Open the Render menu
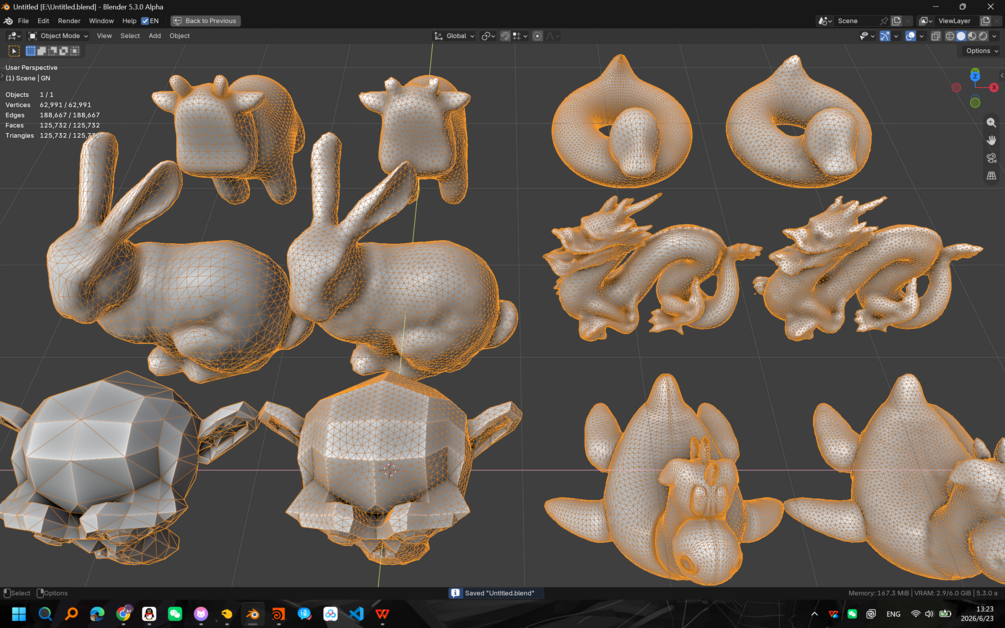 (x=69, y=21)
